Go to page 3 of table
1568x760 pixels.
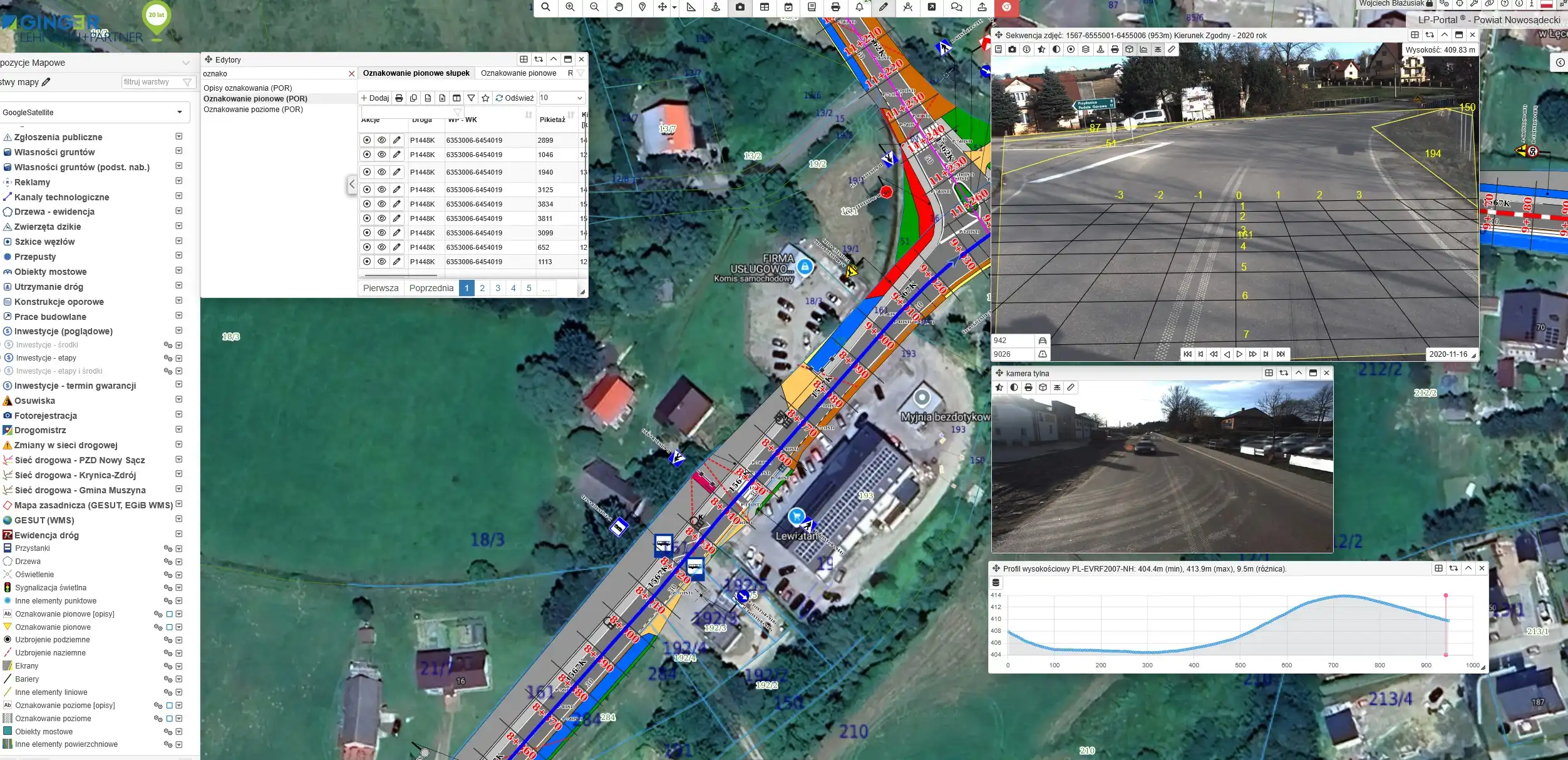point(498,288)
